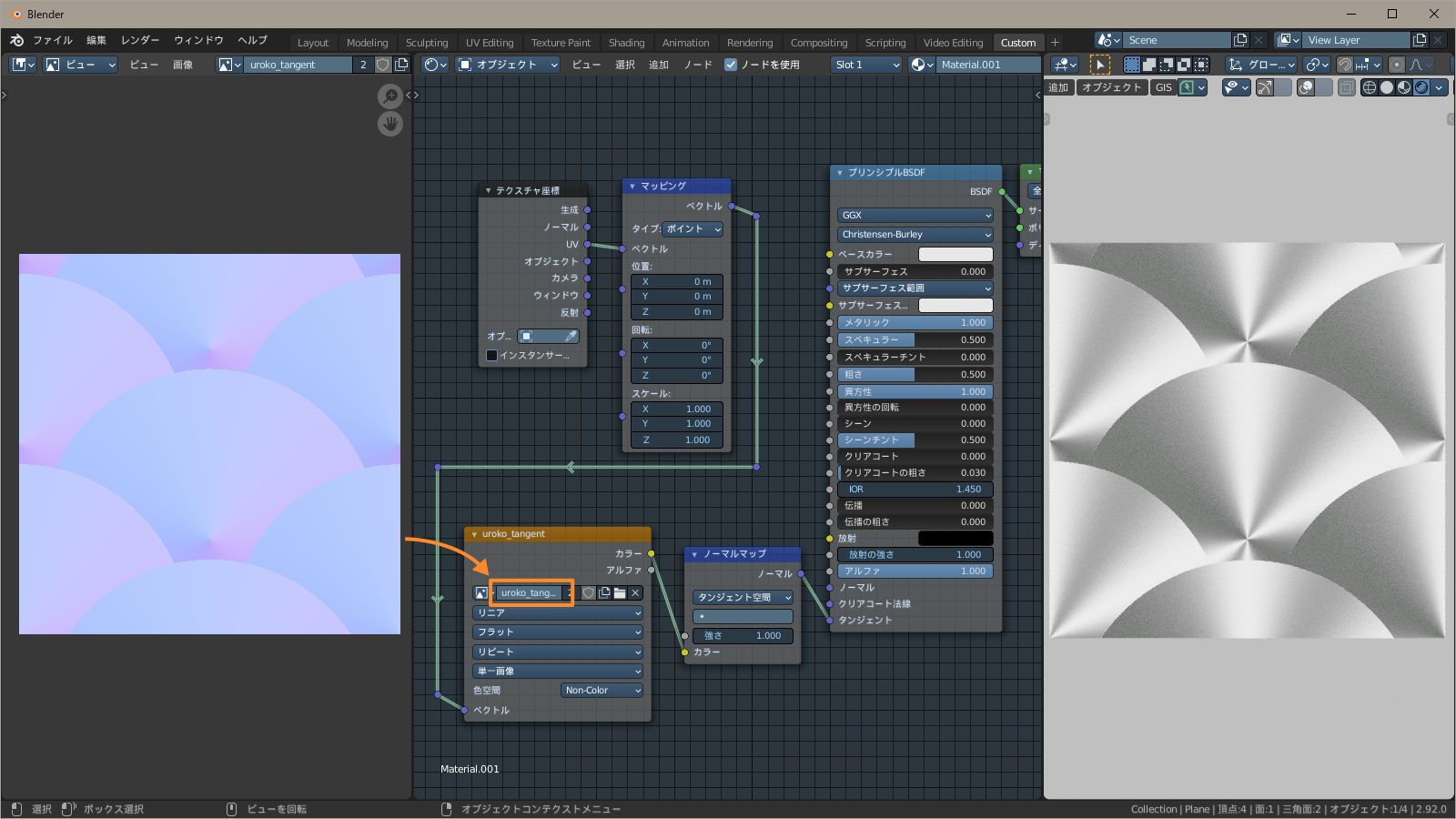The image size is (1456, 819).
Task: Open the Christensen-Burley subsurface method dropdown
Action: (x=915, y=235)
